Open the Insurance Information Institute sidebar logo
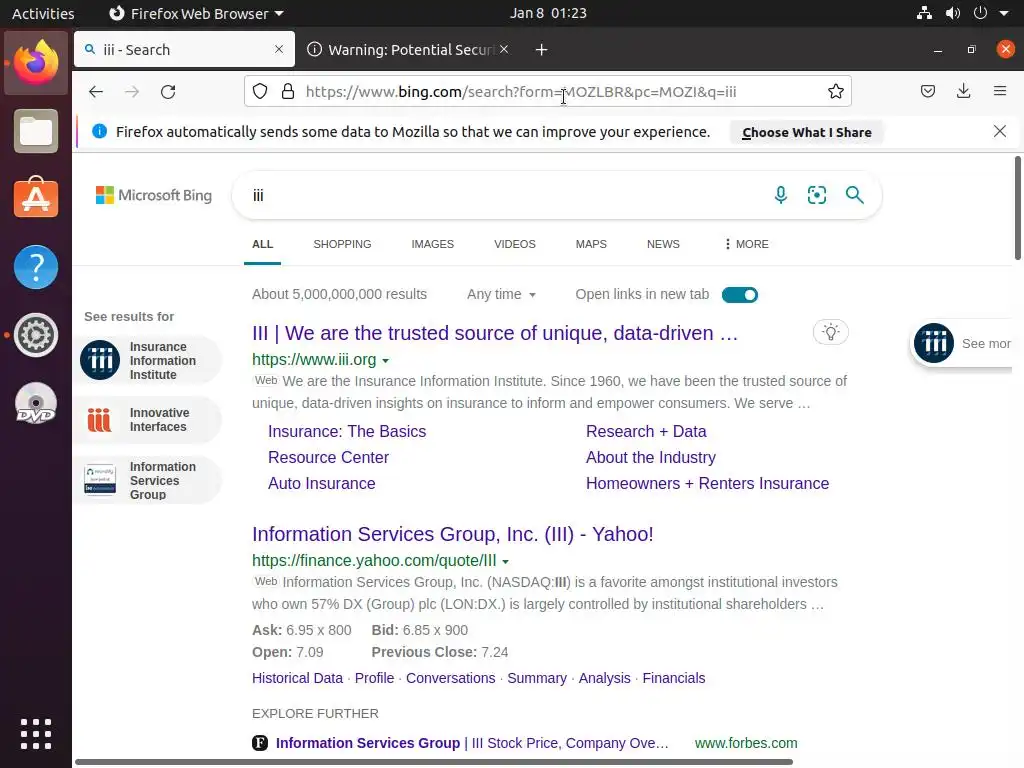 [100, 360]
